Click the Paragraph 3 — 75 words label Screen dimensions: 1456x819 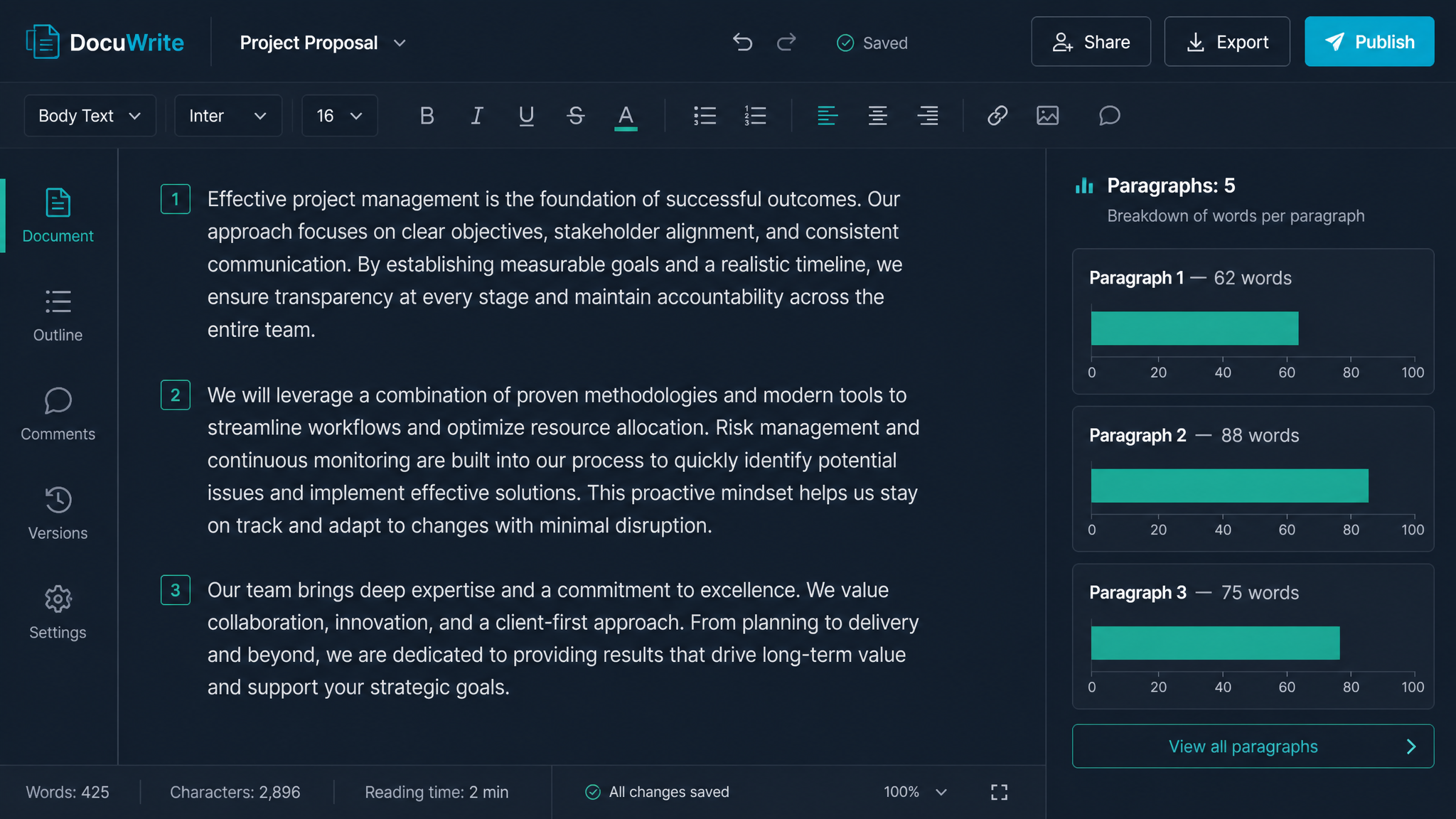[x=1194, y=592]
